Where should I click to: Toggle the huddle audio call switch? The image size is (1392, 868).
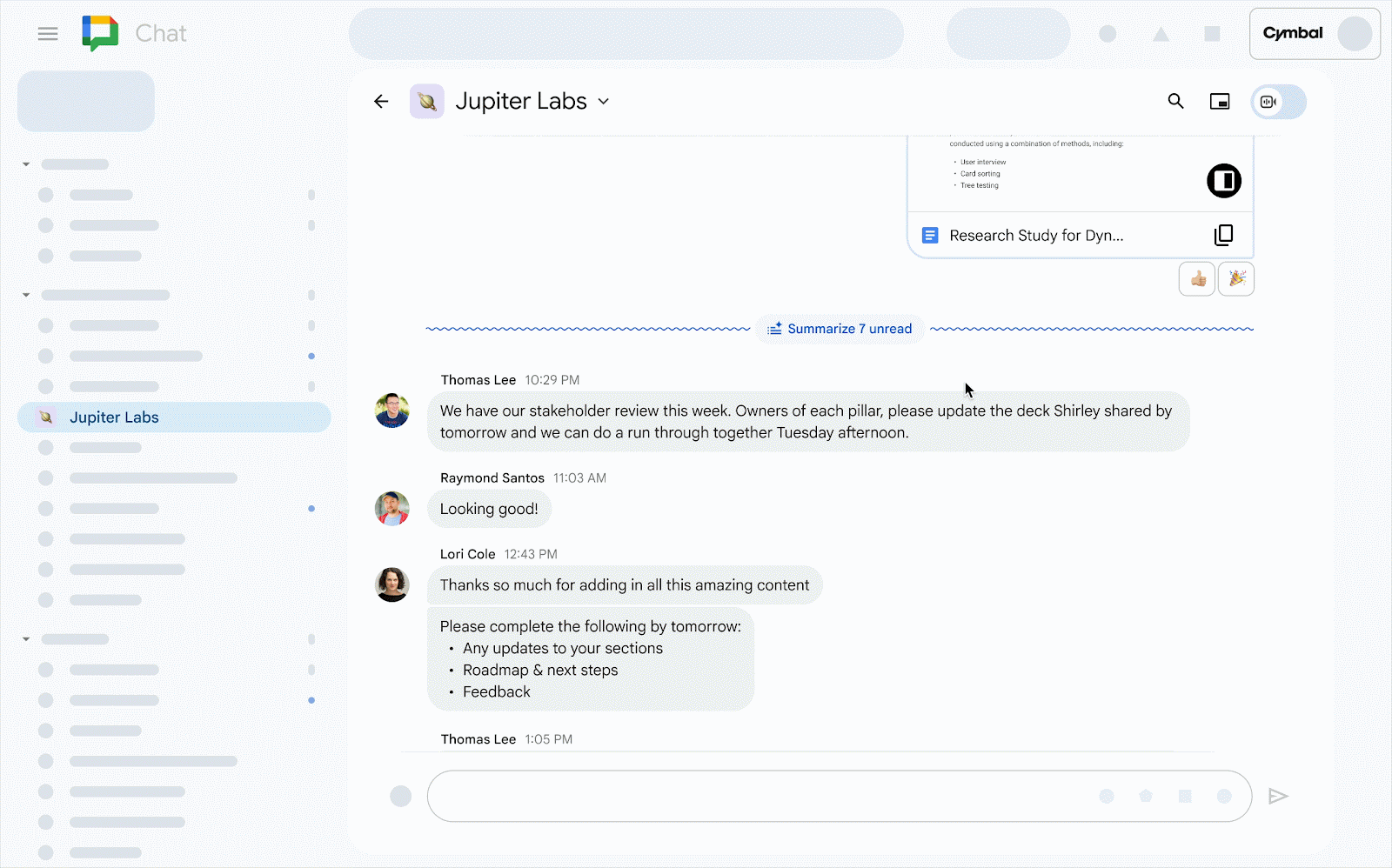point(1278,102)
